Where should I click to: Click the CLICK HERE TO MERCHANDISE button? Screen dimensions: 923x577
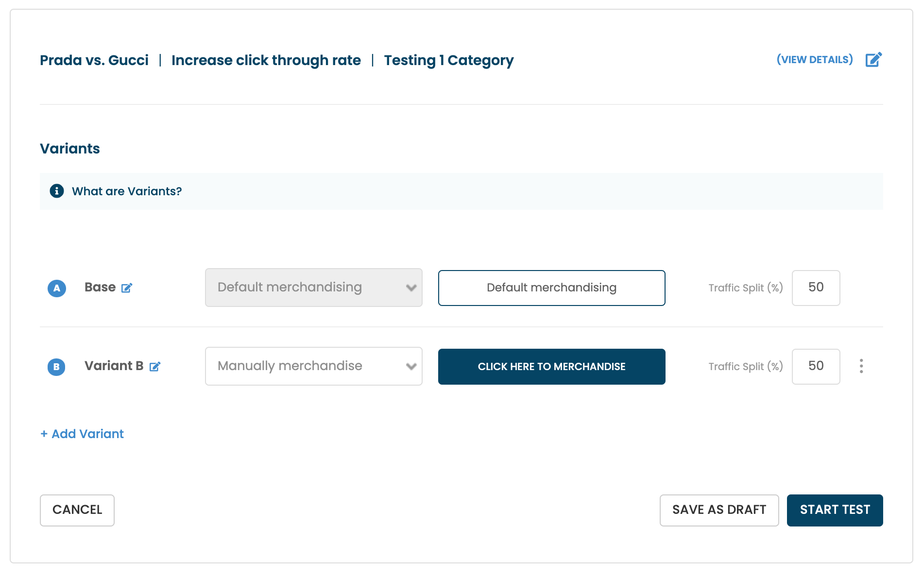552,367
